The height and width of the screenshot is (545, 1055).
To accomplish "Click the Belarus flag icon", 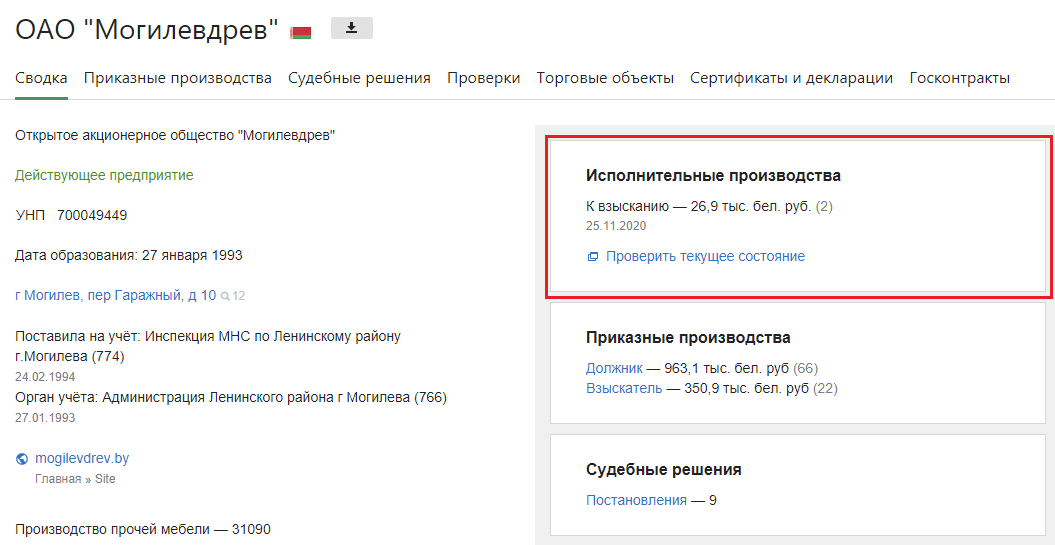I will coord(301,32).
